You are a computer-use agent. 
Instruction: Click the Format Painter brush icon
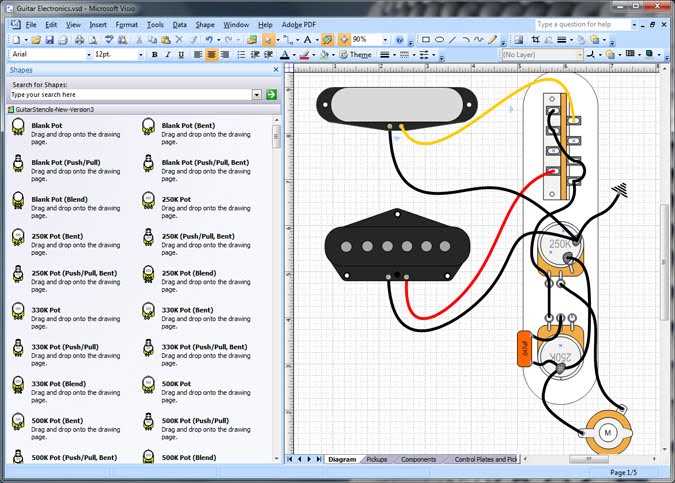[x=194, y=40]
